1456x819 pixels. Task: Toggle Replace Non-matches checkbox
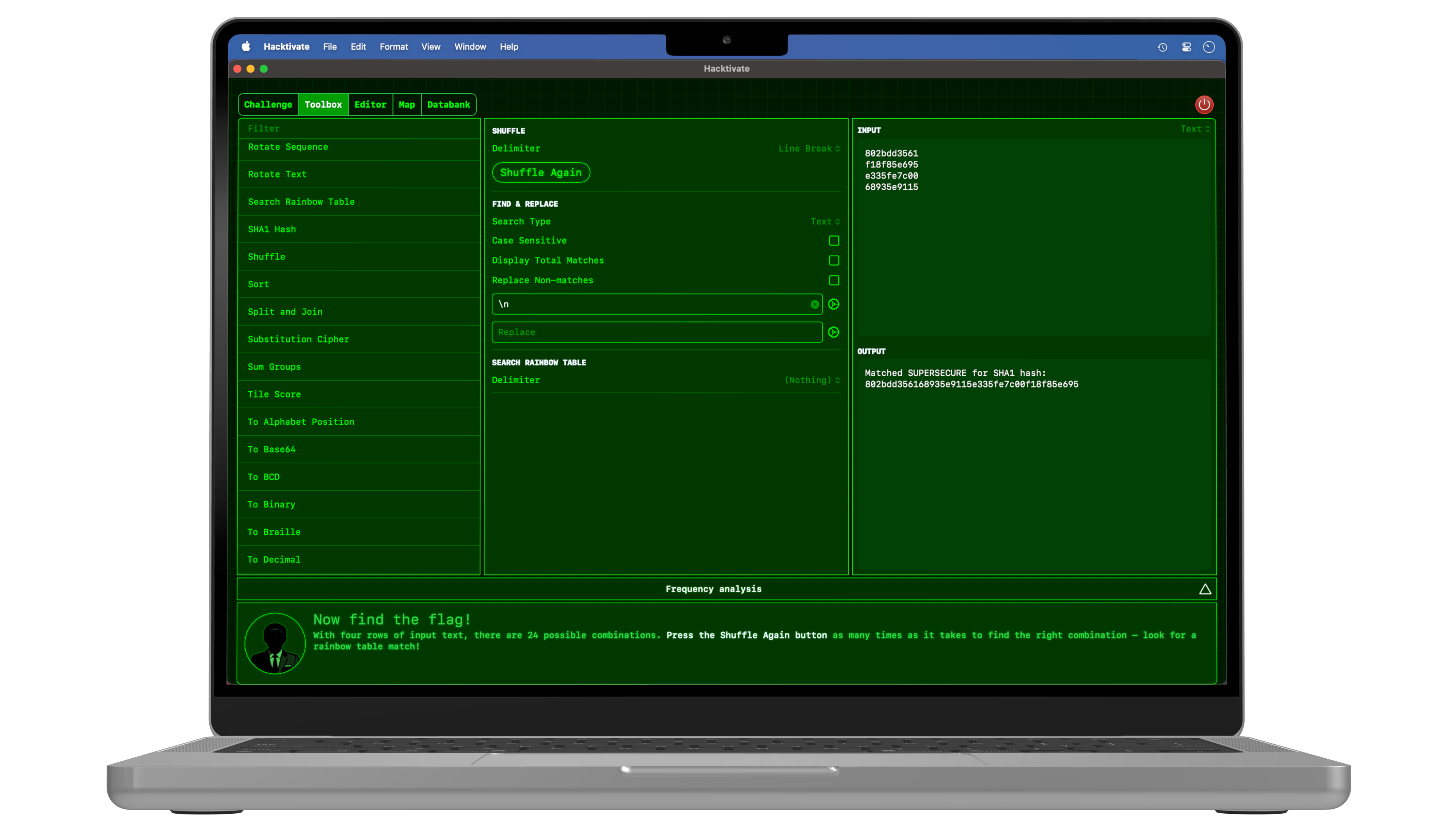tap(834, 280)
